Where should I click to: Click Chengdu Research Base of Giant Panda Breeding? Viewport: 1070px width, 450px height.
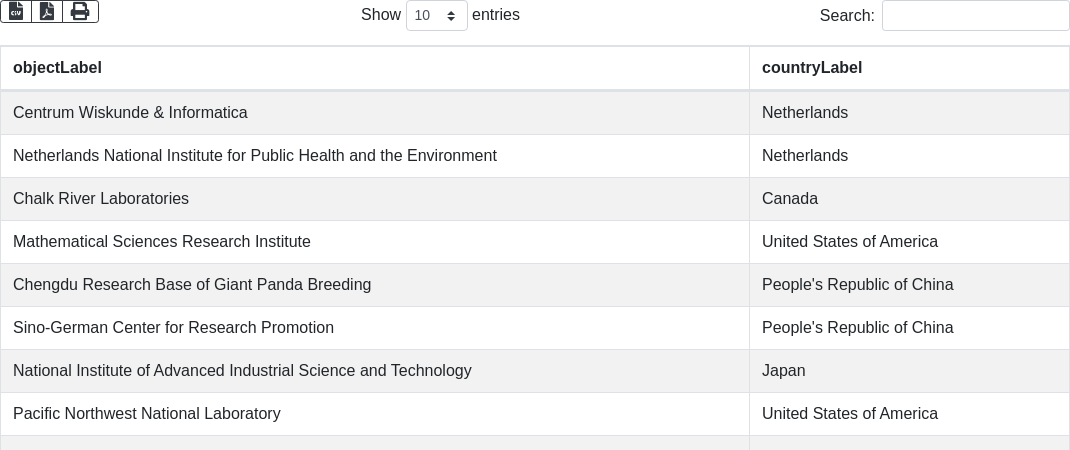coord(192,285)
